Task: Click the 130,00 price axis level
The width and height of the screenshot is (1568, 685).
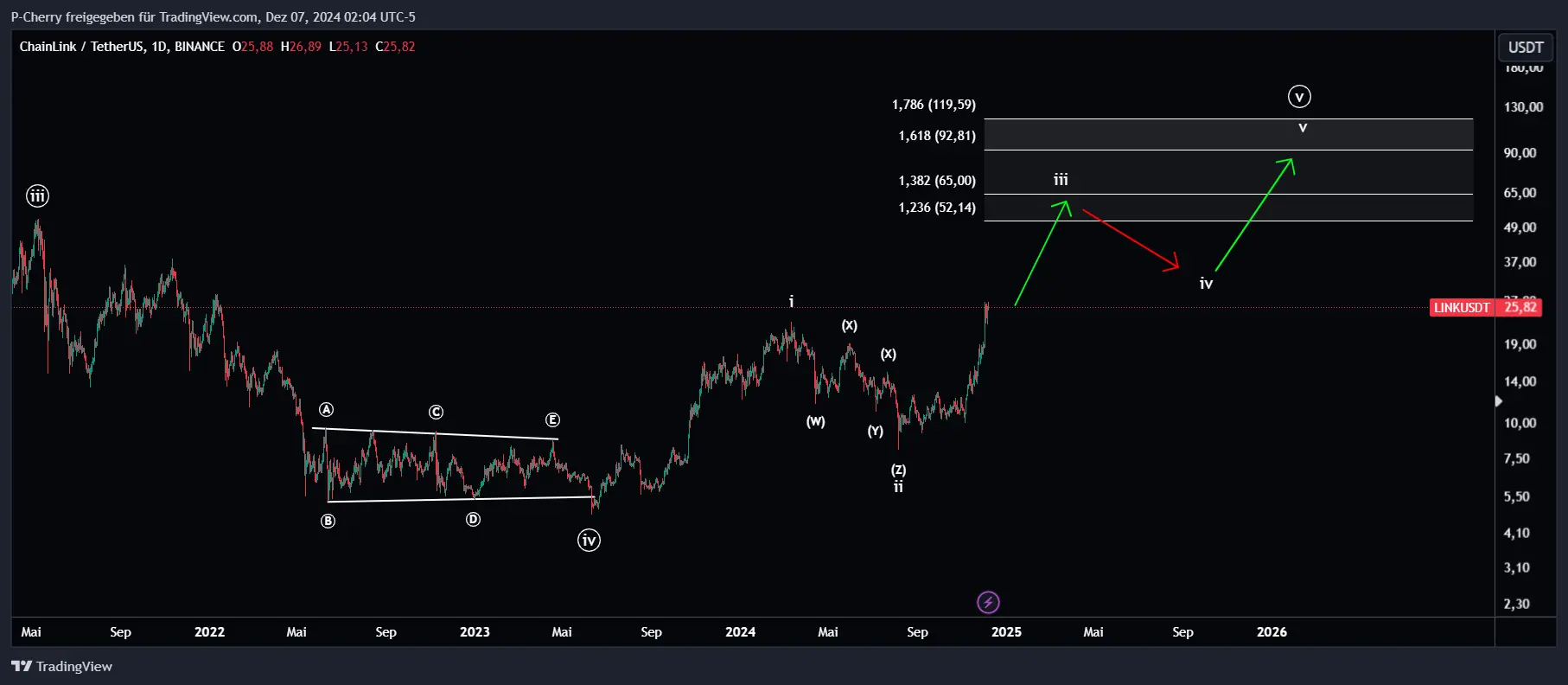Action: 1523,107
